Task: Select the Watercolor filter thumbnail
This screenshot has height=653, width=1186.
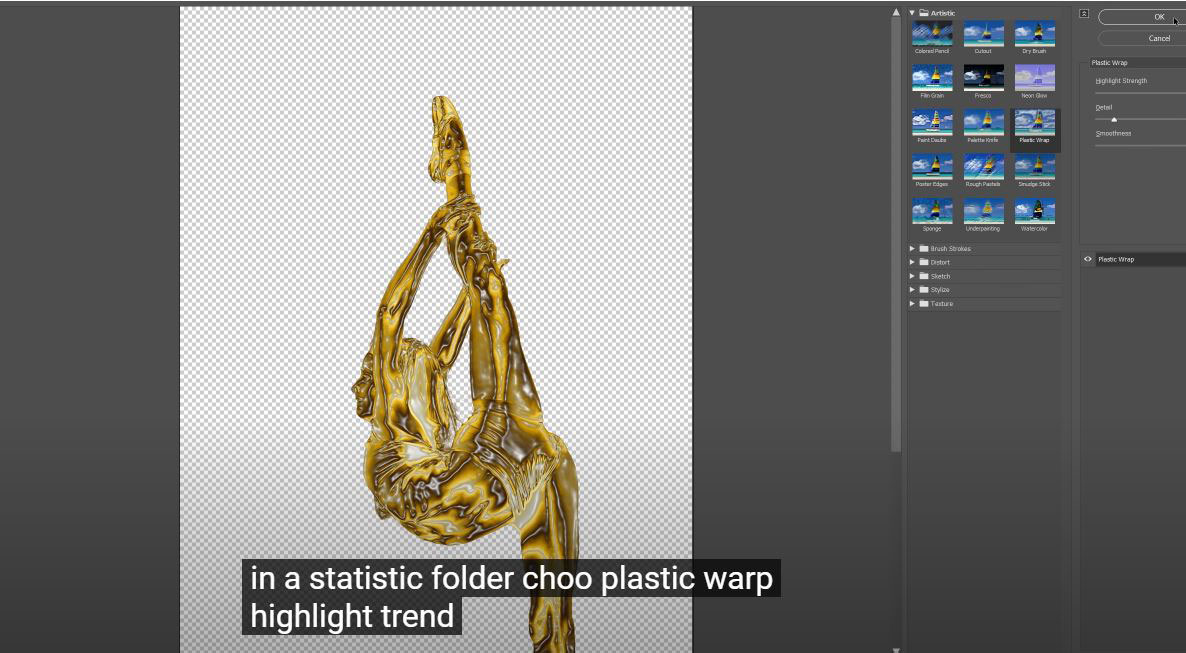Action: click(1034, 211)
